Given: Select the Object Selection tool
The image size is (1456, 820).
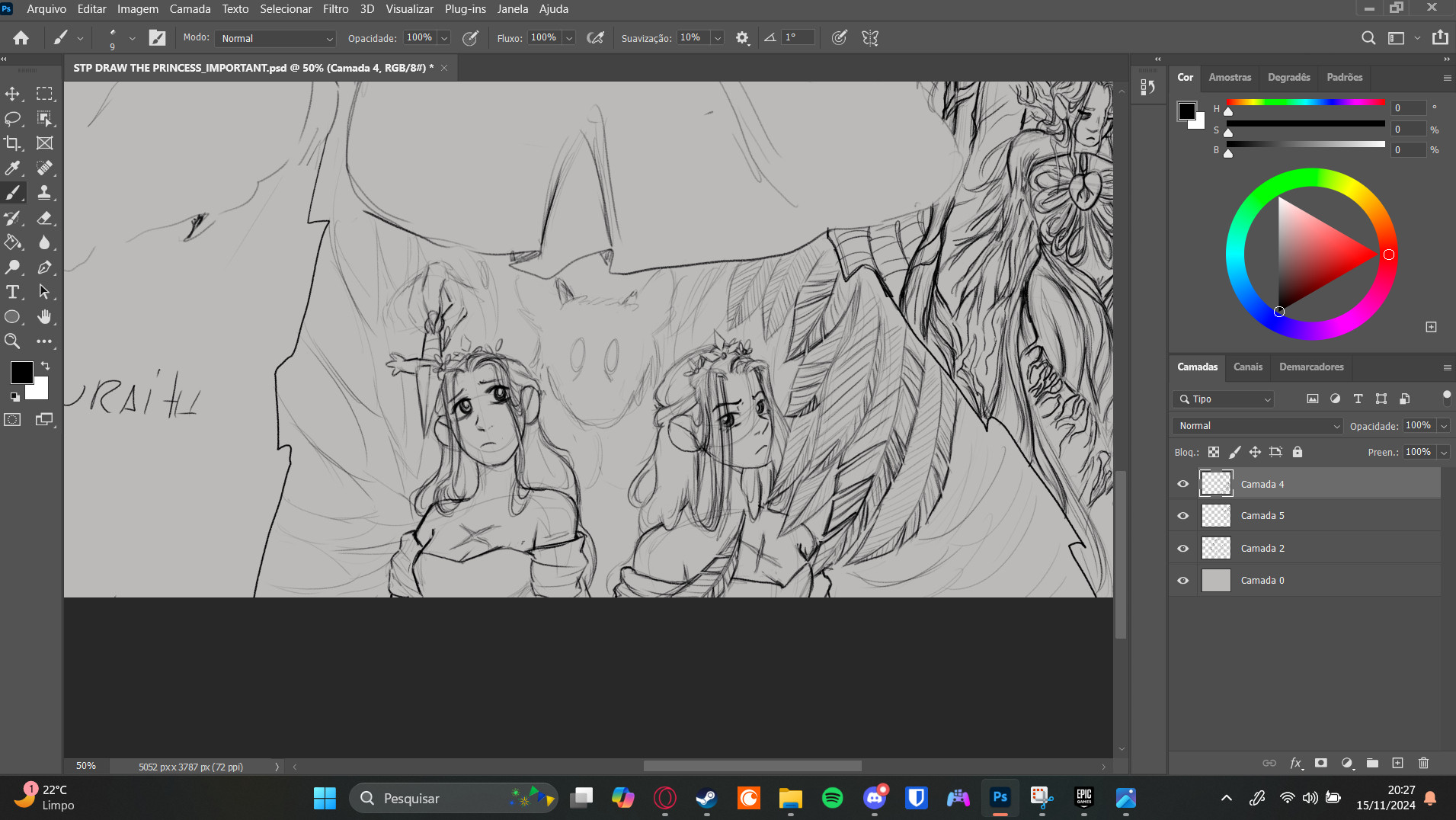Looking at the screenshot, I should click(x=45, y=118).
